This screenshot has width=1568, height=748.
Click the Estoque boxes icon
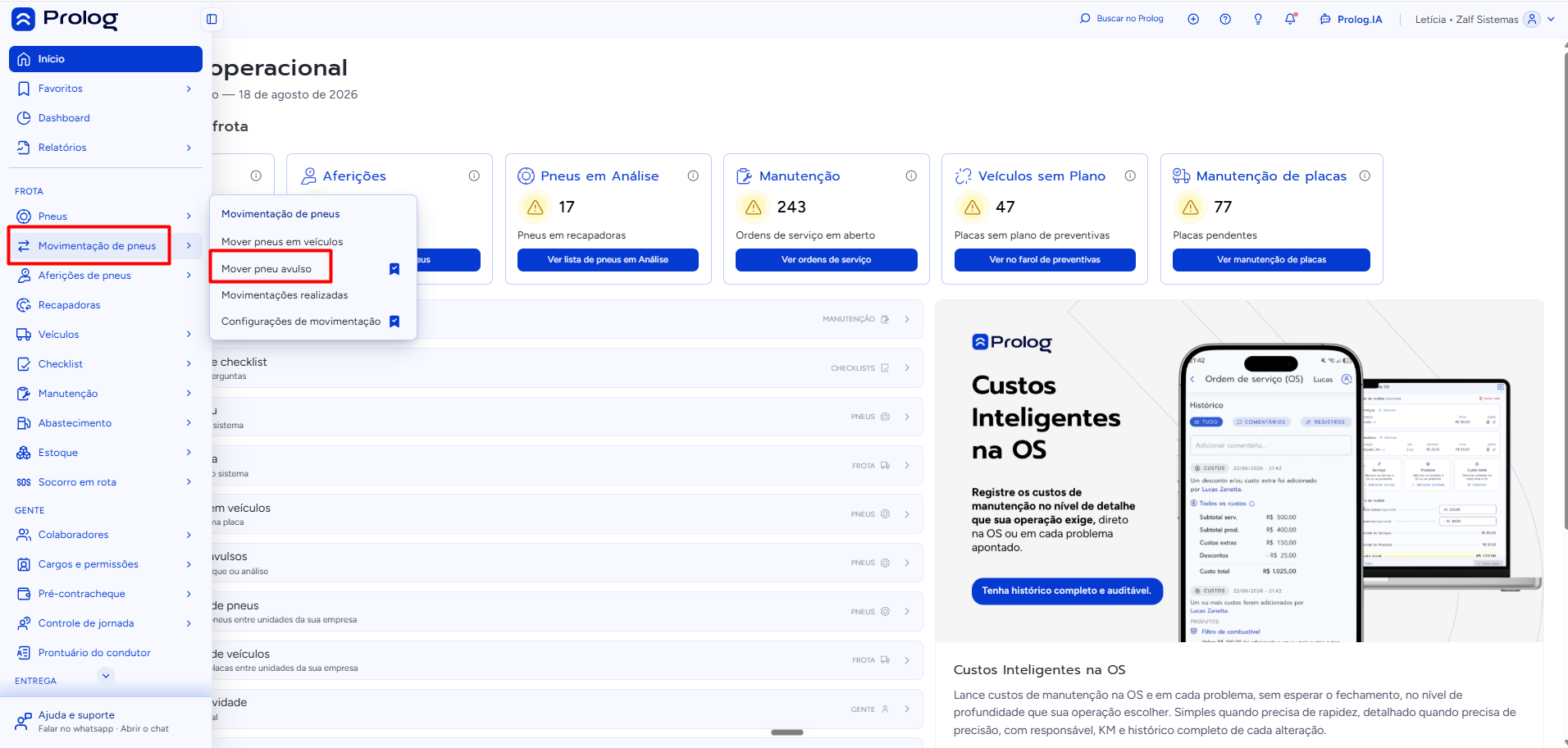(x=24, y=453)
